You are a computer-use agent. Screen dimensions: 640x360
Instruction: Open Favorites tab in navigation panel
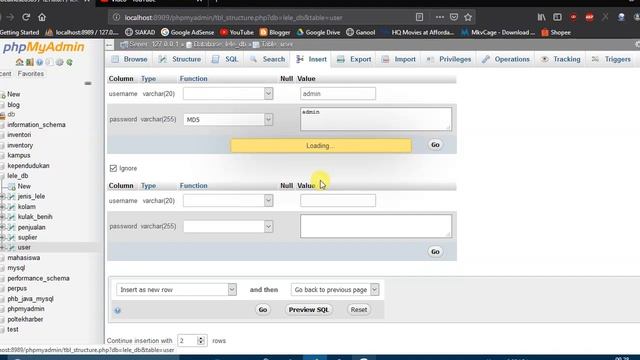pyautogui.click(x=31, y=74)
